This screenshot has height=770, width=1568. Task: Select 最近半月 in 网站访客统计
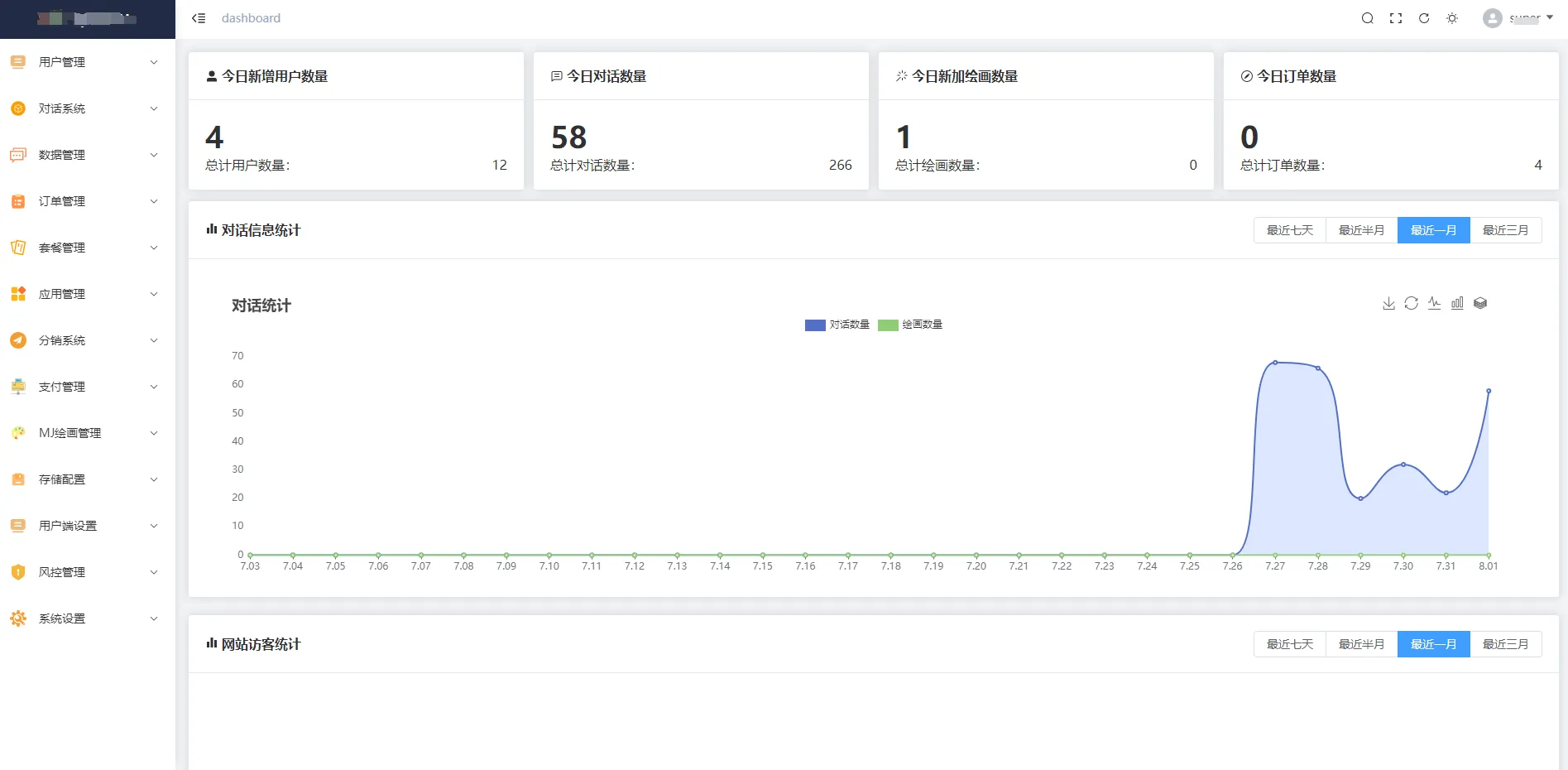1361,644
